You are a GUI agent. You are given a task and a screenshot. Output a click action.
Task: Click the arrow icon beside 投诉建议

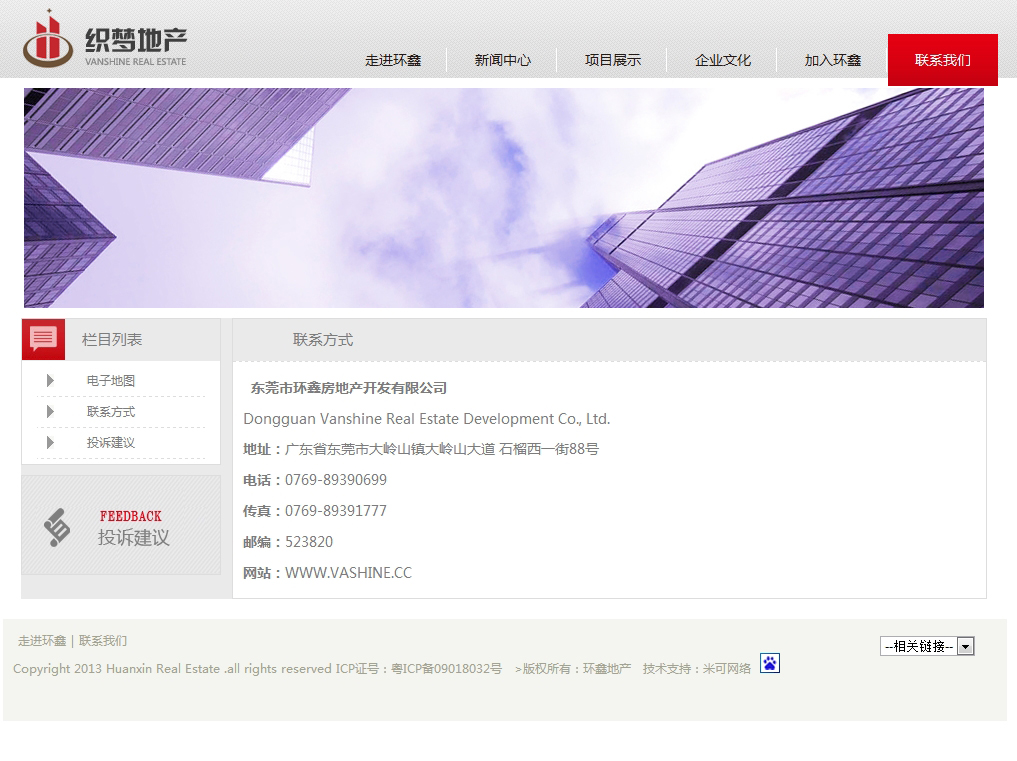tap(50, 442)
